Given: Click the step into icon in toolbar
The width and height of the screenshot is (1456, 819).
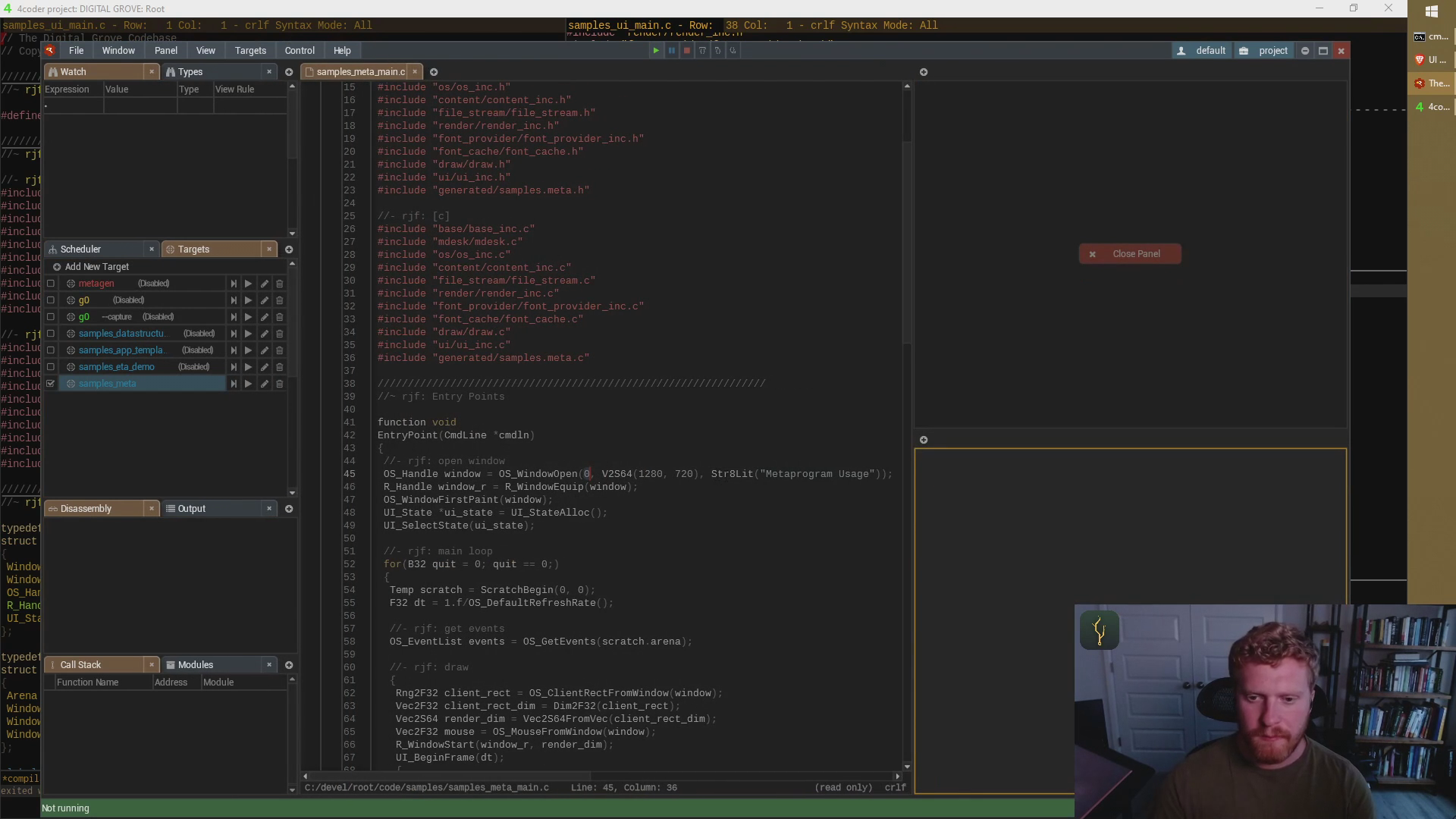Looking at the screenshot, I should (717, 51).
